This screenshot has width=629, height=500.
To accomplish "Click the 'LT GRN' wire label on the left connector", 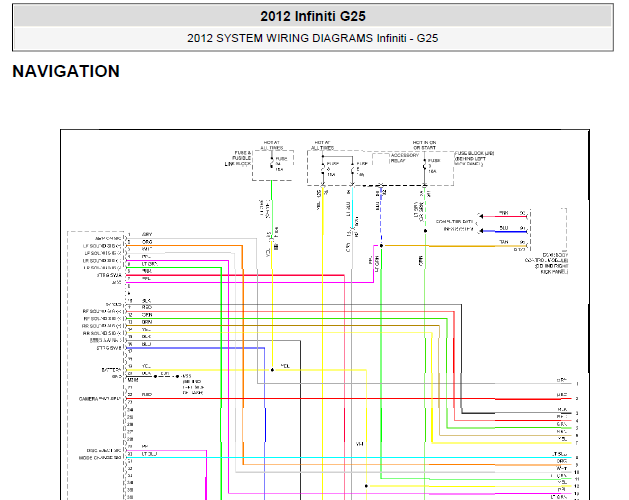I will tap(150, 264).
